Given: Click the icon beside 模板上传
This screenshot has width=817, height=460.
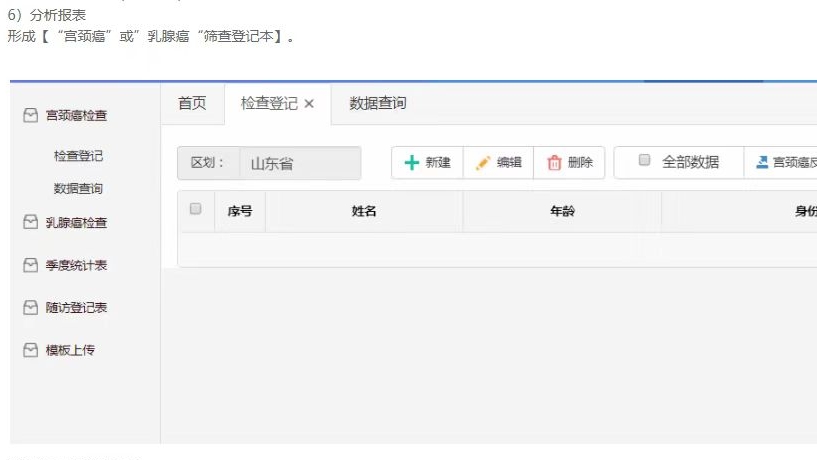Looking at the screenshot, I should click(x=31, y=351).
